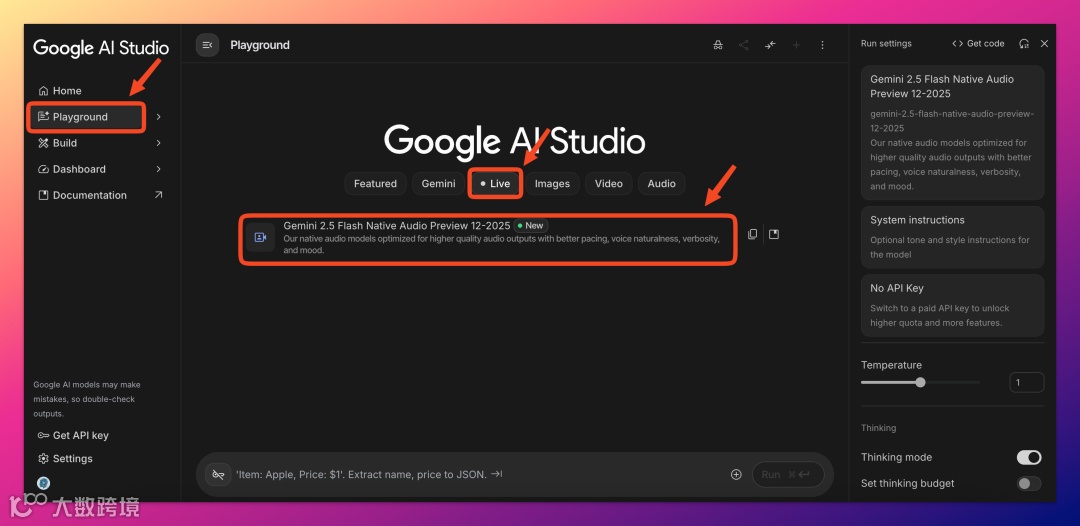The height and width of the screenshot is (526, 1080).
Task: Click the video camera icon of the model row
Action: coord(260,238)
